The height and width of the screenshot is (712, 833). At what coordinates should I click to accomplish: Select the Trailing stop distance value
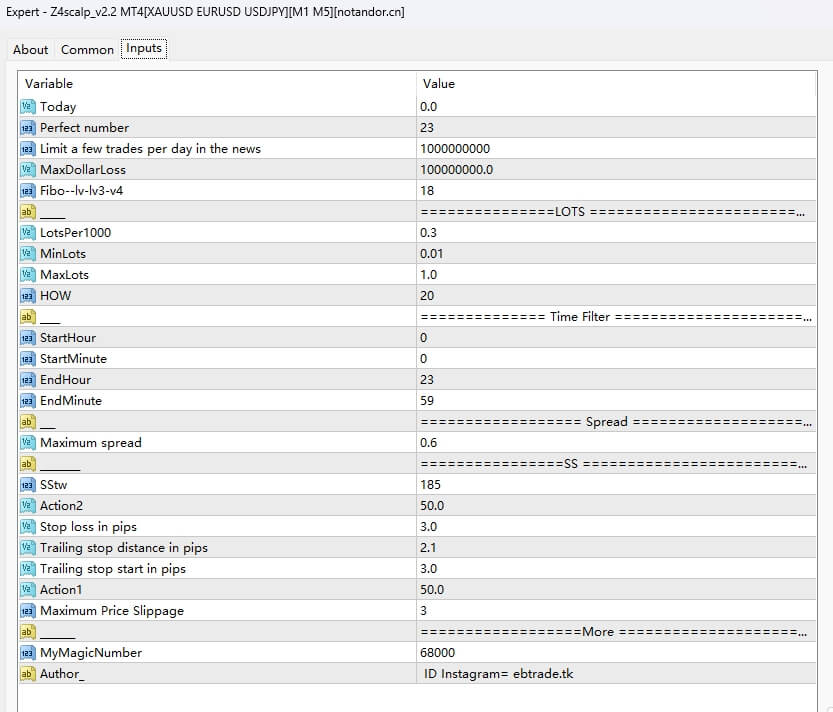(614, 548)
